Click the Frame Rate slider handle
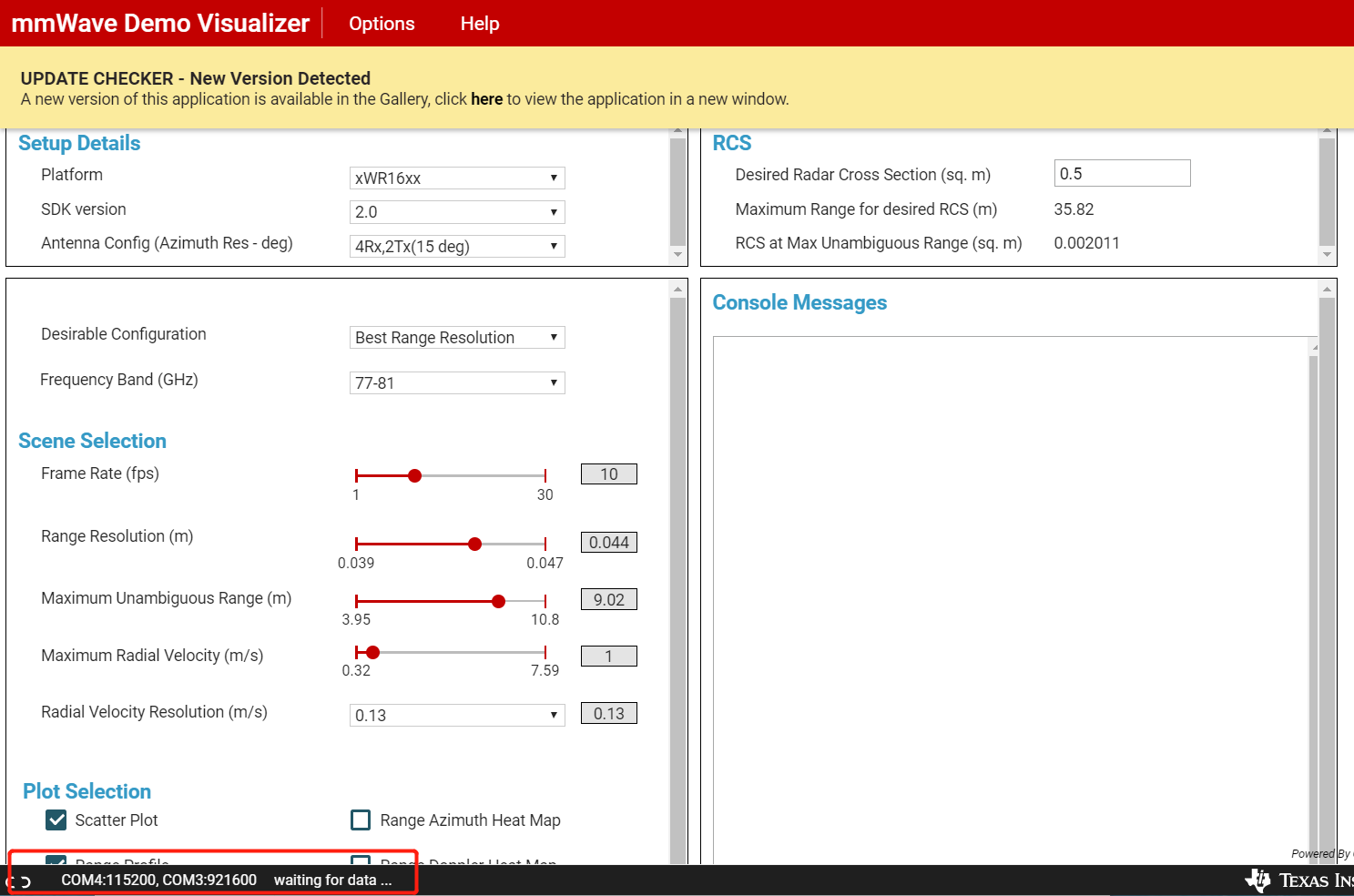The image size is (1354, 896). click(x=414, y=475)
